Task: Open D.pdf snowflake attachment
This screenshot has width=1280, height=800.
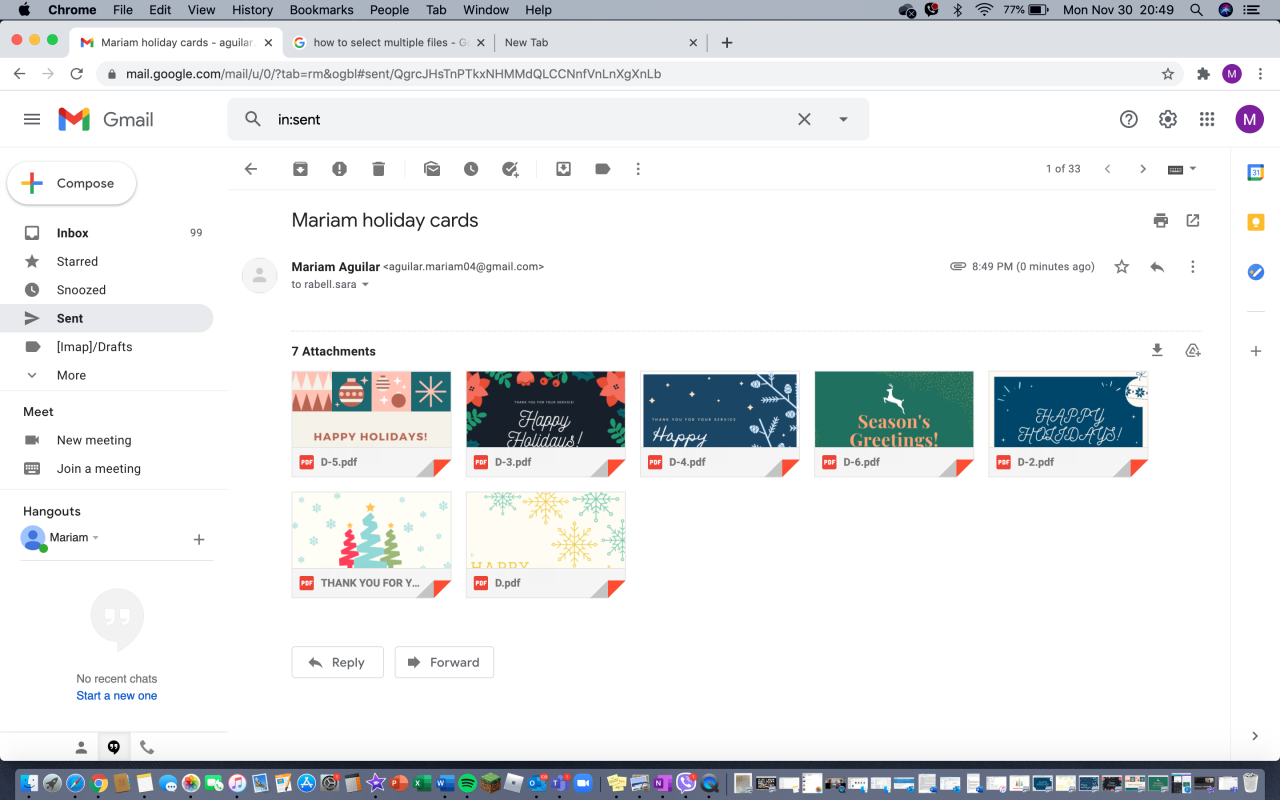Action: pos(546,544)
